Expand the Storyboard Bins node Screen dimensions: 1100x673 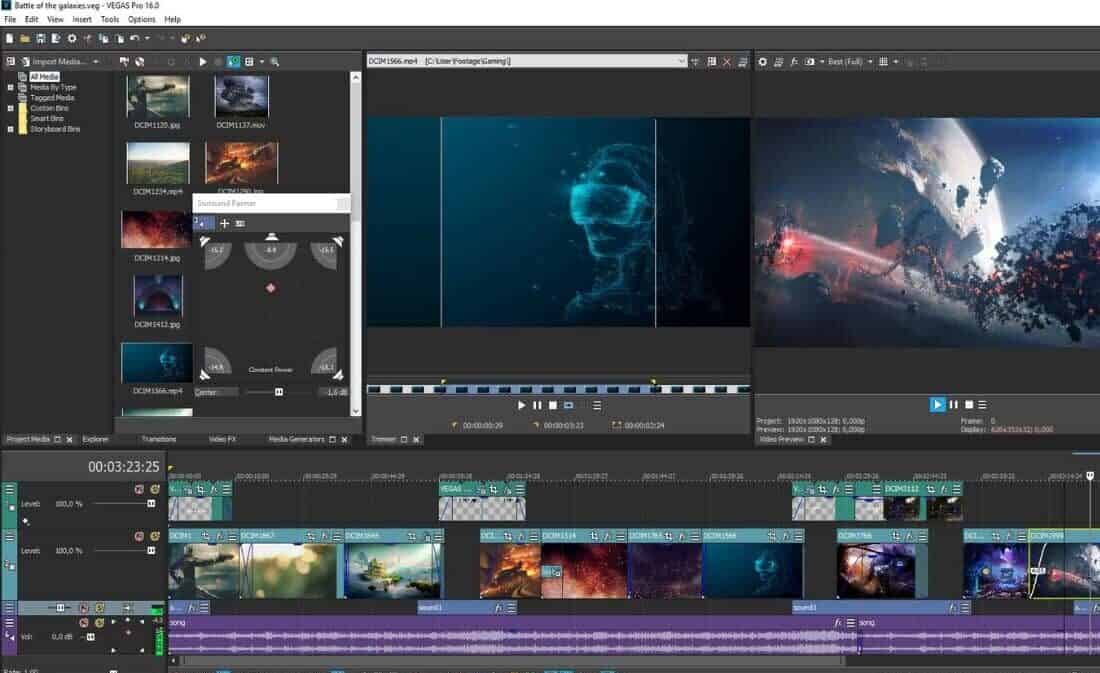coord(11,129)
